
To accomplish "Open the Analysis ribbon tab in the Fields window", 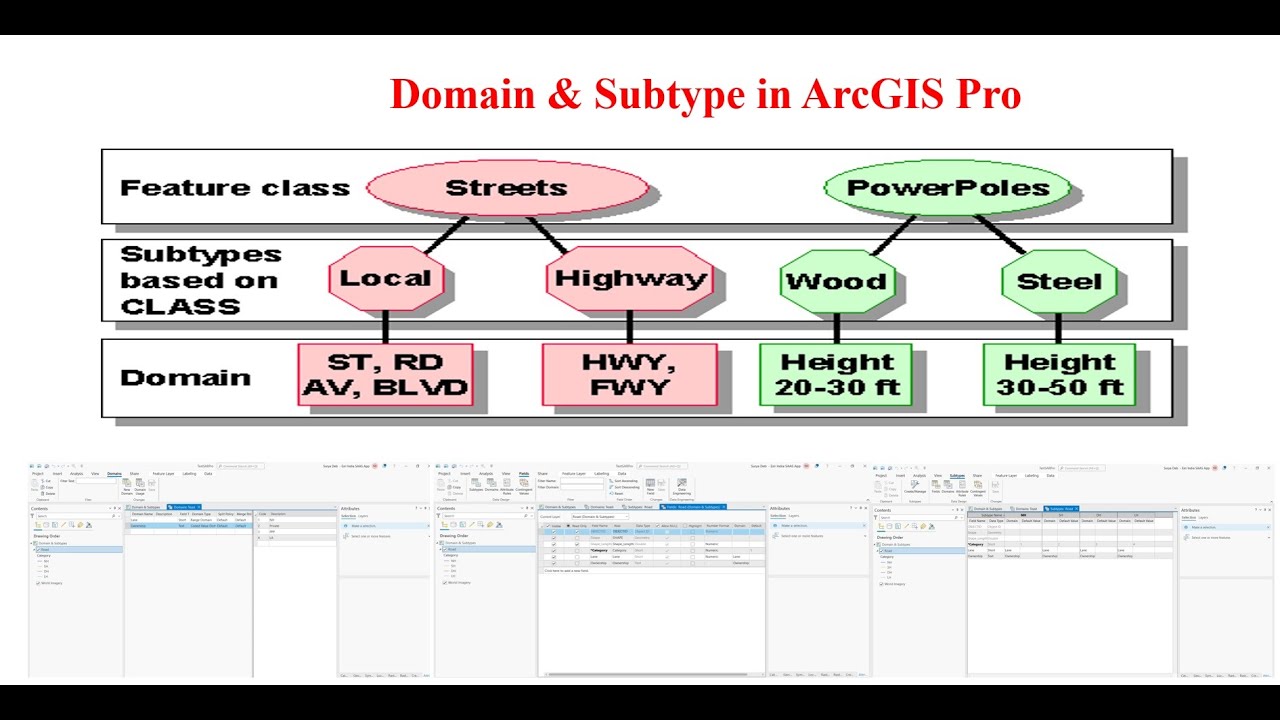I will point(488,474).
